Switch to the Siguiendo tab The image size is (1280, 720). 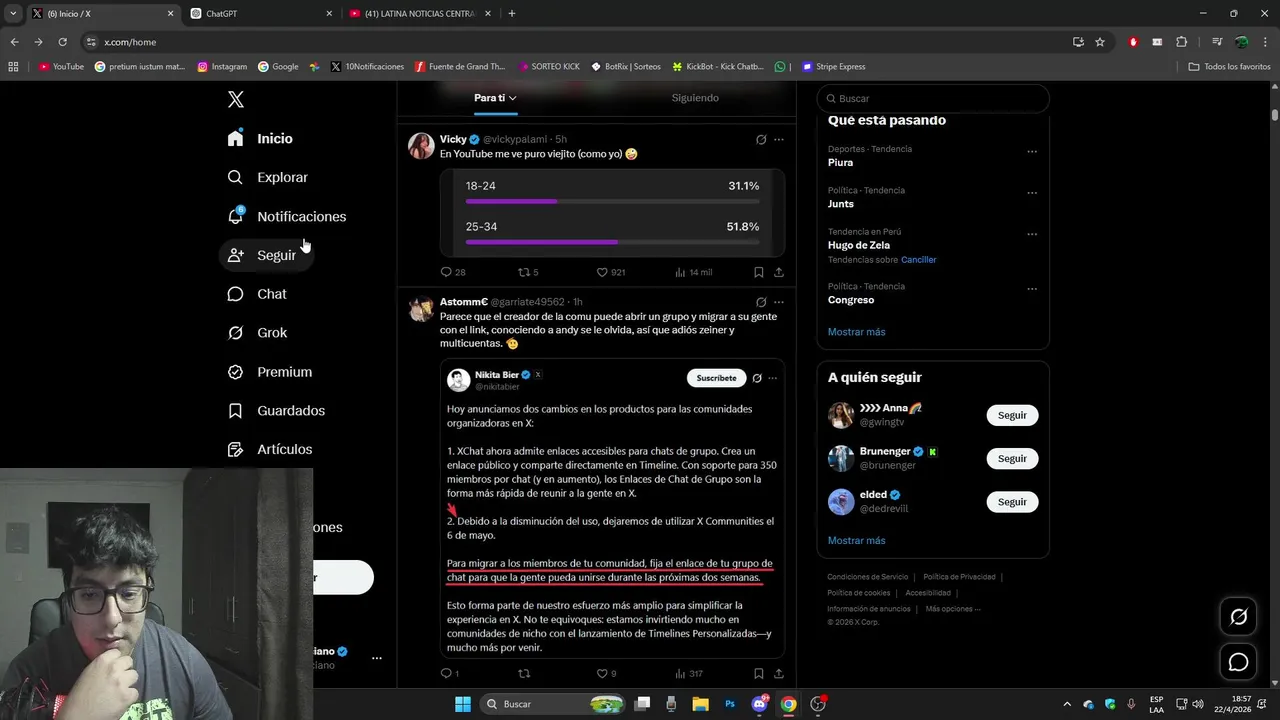click(x=695, y=98)
